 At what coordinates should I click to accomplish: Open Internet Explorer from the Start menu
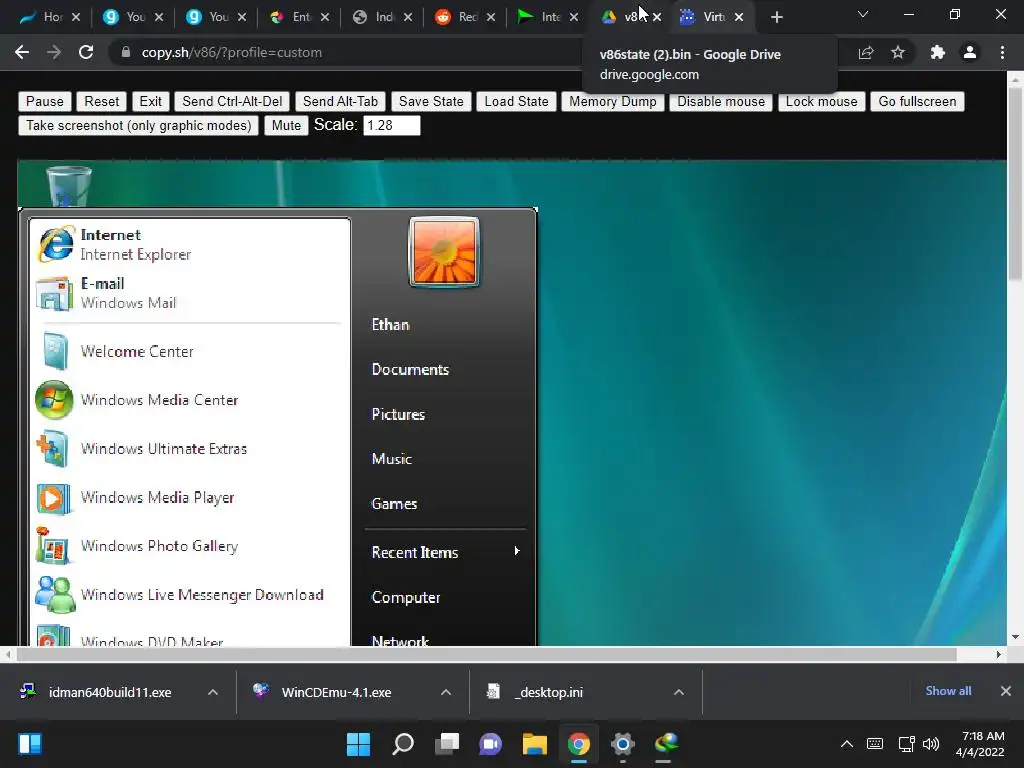tap(56, 244)
